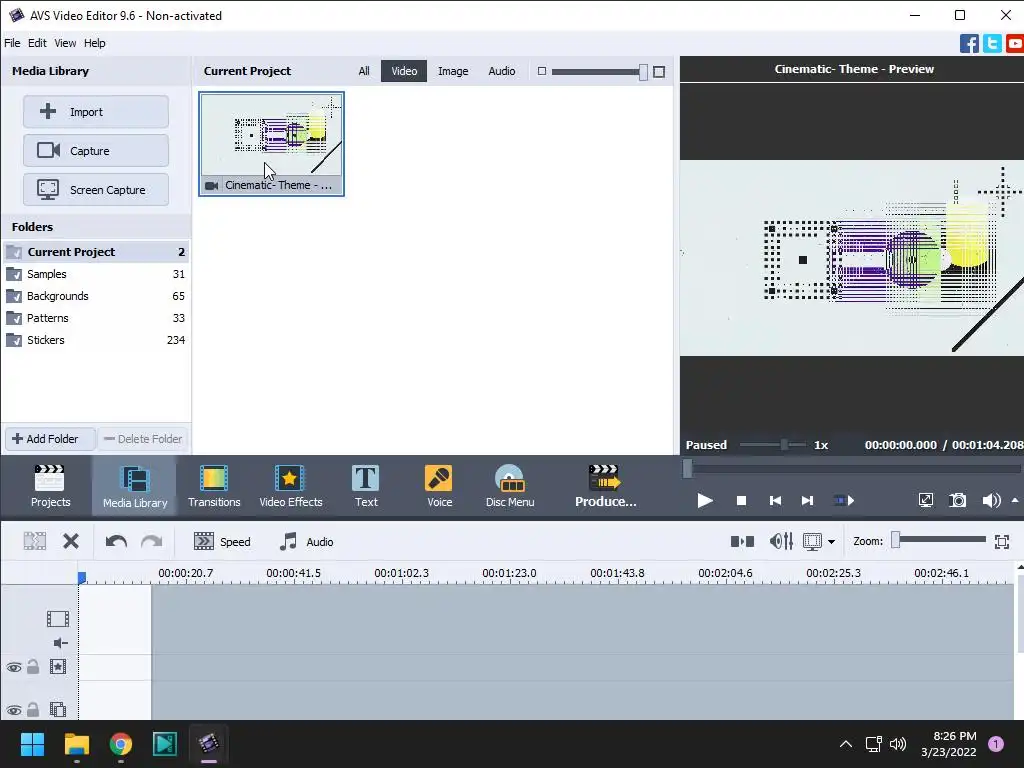
Task: Open the audio mixer icon
Action: [x=781, y=541]
